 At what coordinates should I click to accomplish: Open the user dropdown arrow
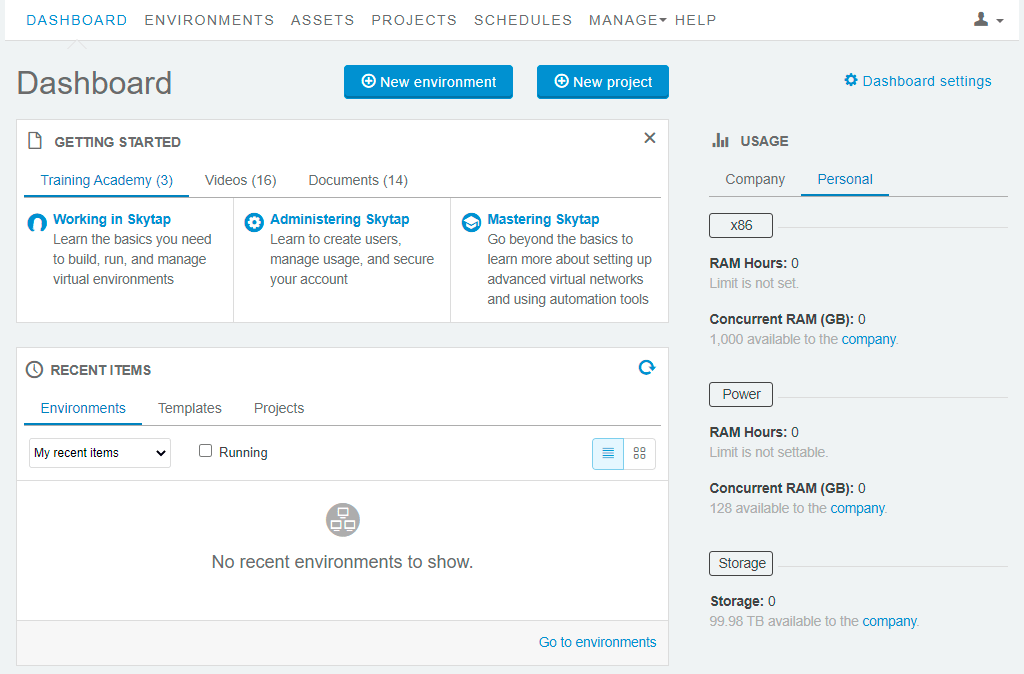(x=1000, y=21)
